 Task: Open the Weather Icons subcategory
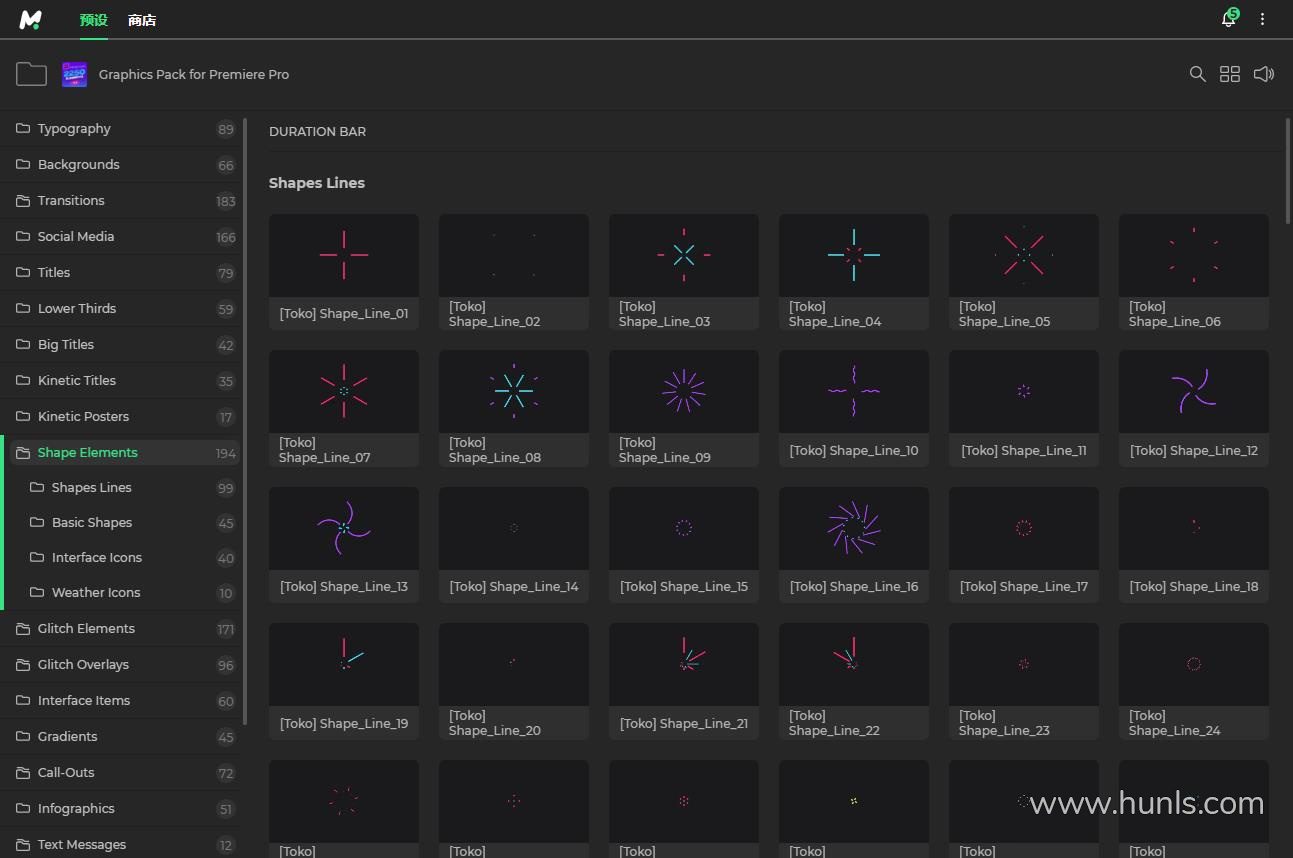tap(96, 592)
